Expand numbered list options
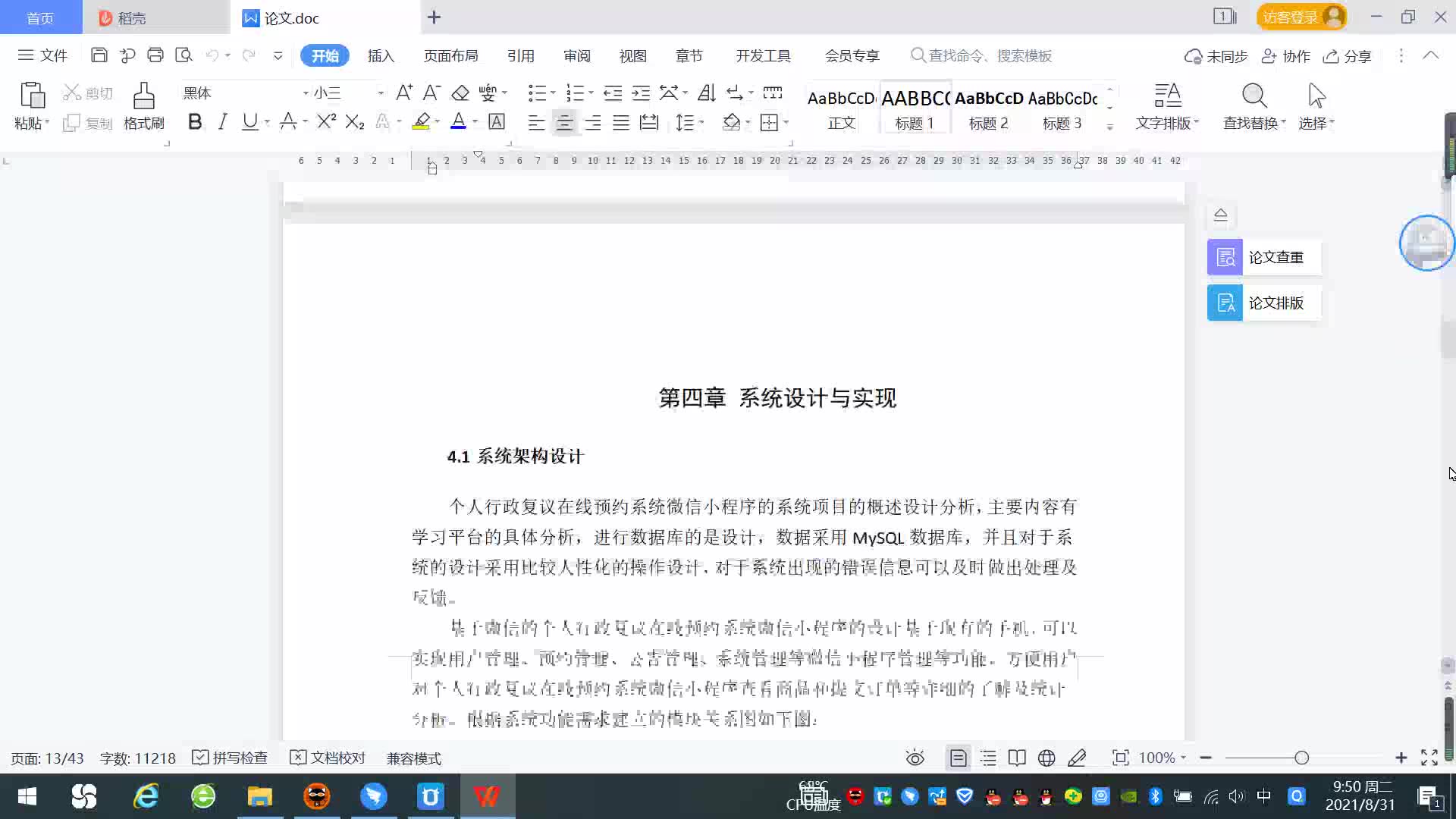 click(x=591, y=93)
